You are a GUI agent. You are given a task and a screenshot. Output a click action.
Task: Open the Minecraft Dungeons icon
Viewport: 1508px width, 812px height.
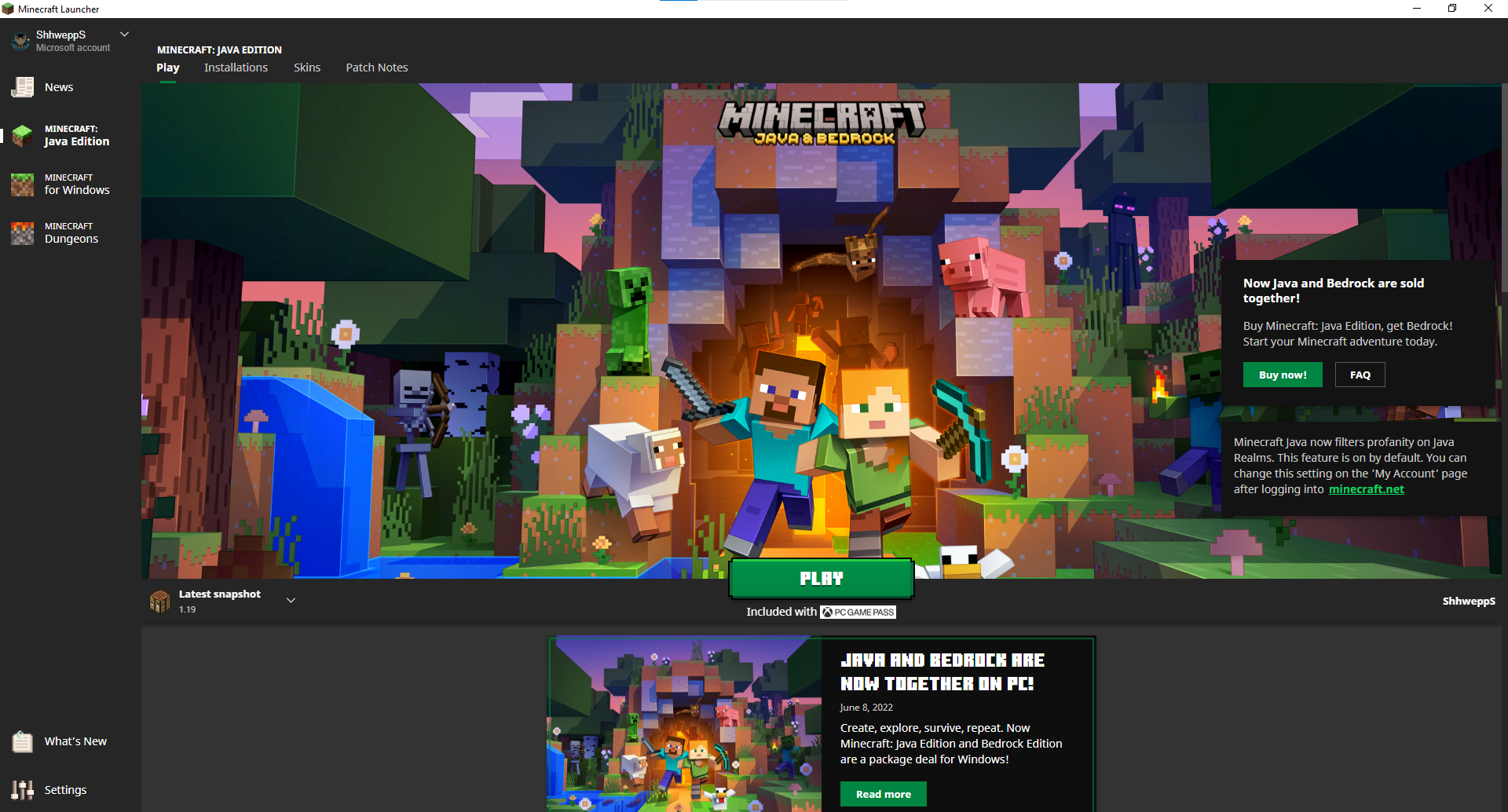pos(23,233)
